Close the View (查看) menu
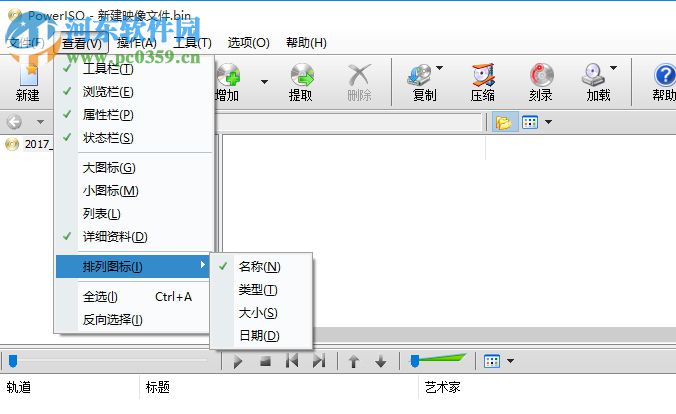676x414 pixels. (82, 43)
